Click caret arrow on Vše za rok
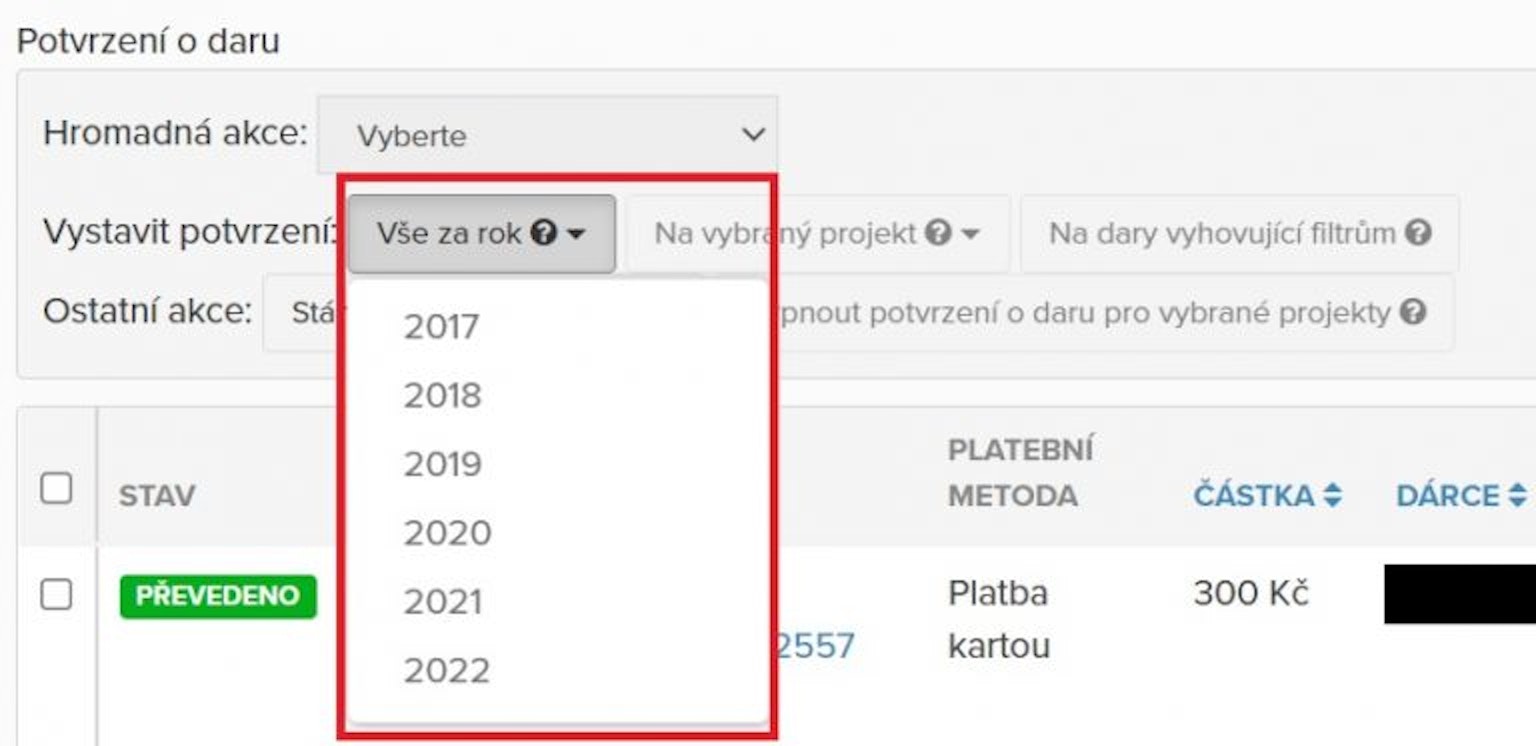 pos(575,235)
